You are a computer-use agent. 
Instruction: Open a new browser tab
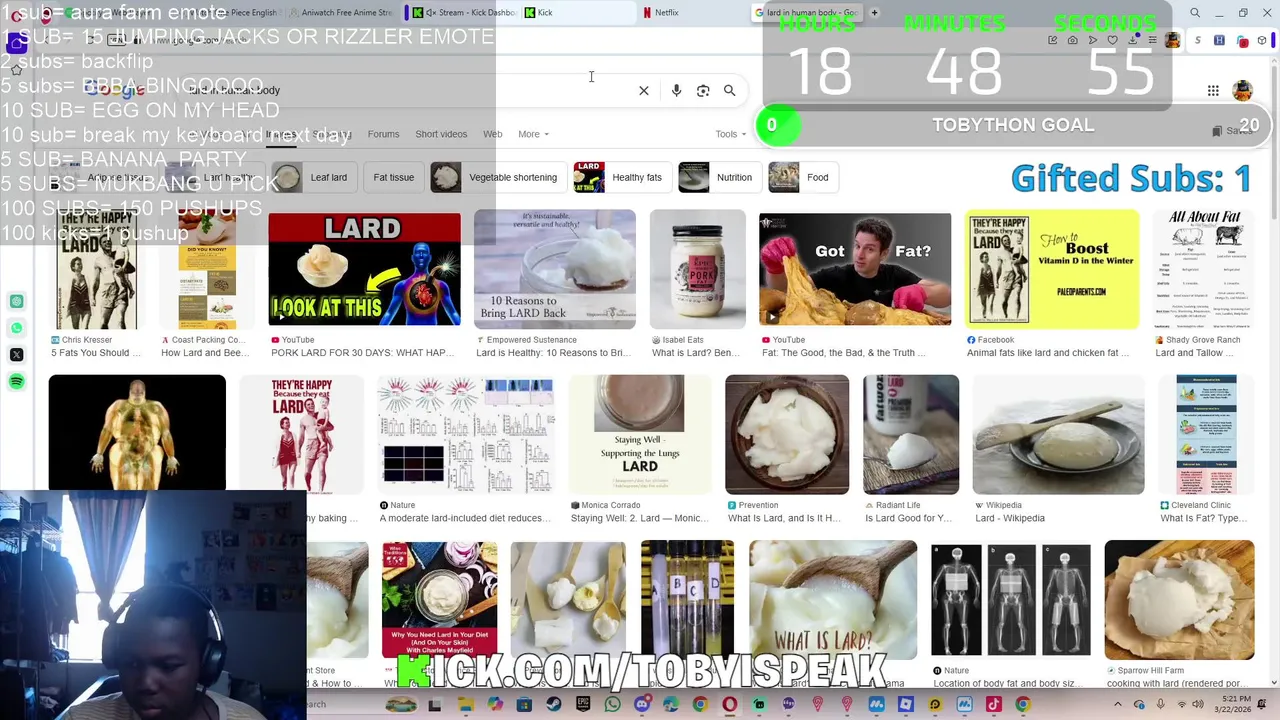click(x=874, y=13)
